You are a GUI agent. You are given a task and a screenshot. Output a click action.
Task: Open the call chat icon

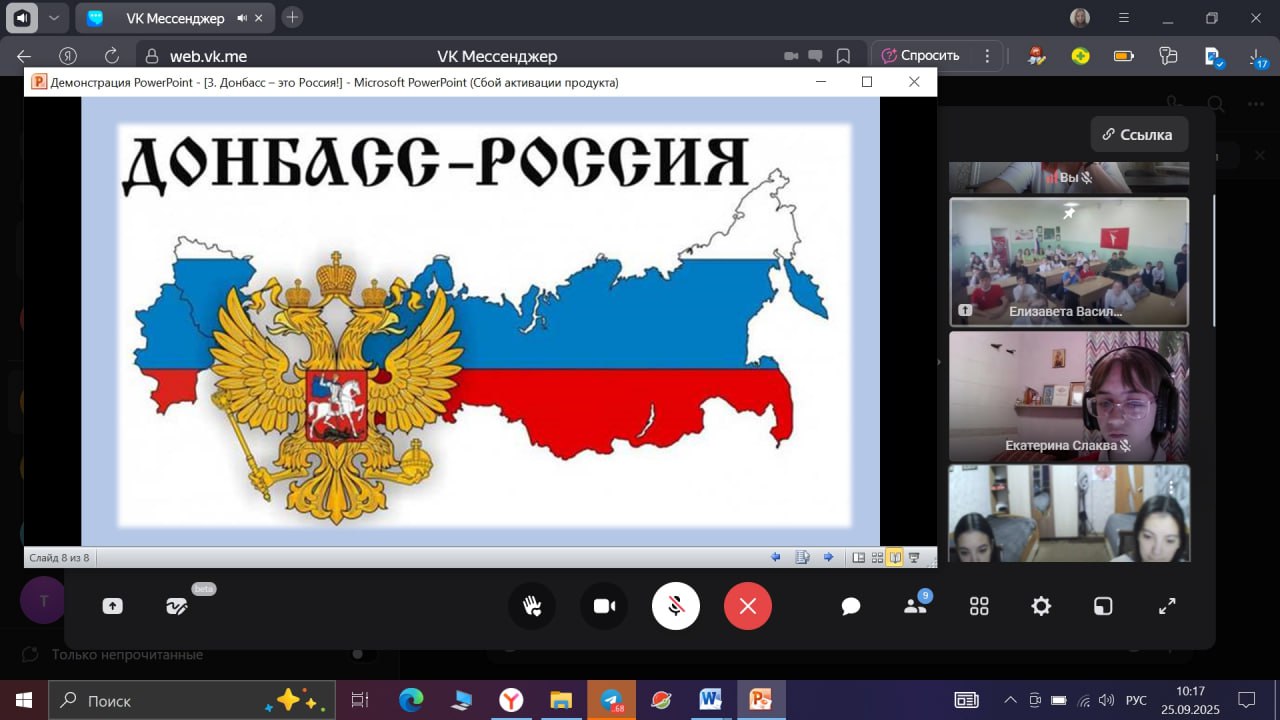(851, 606)
